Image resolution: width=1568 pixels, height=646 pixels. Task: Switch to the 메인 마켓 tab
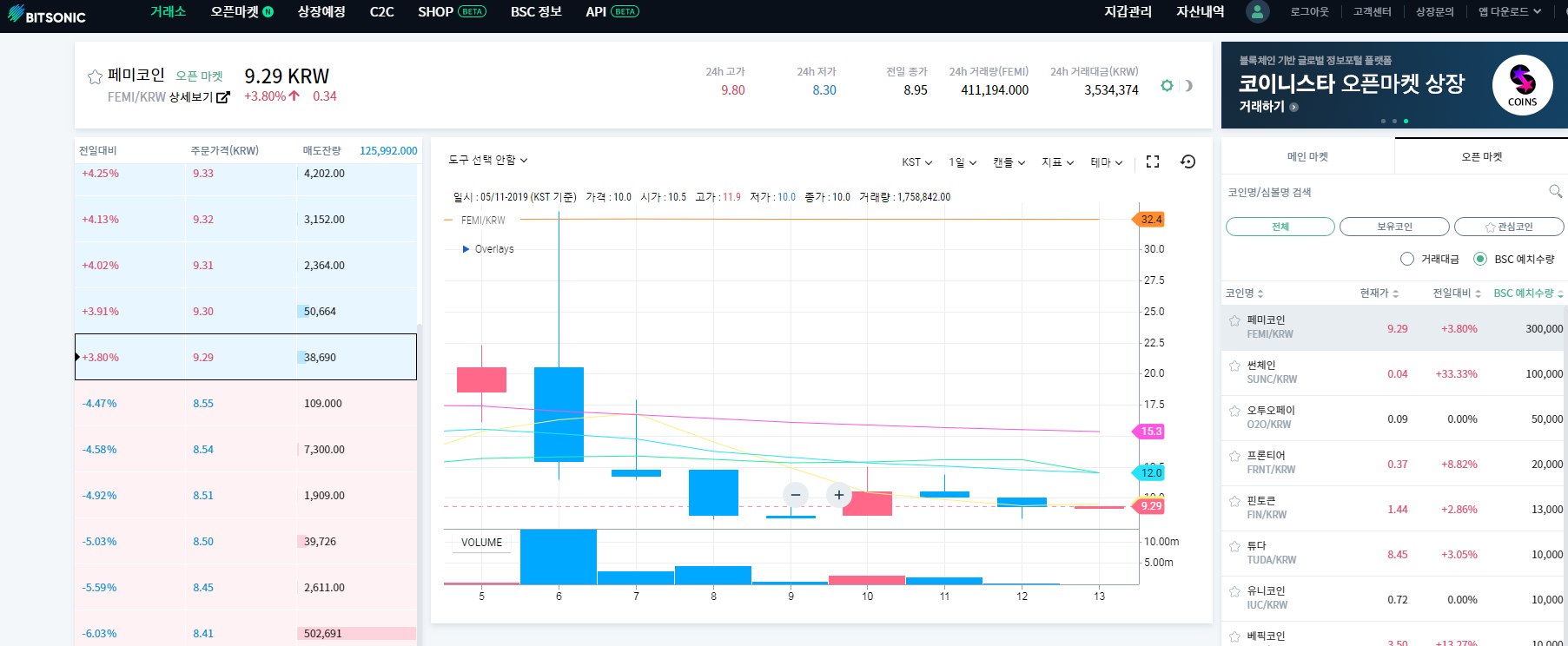1307,156
